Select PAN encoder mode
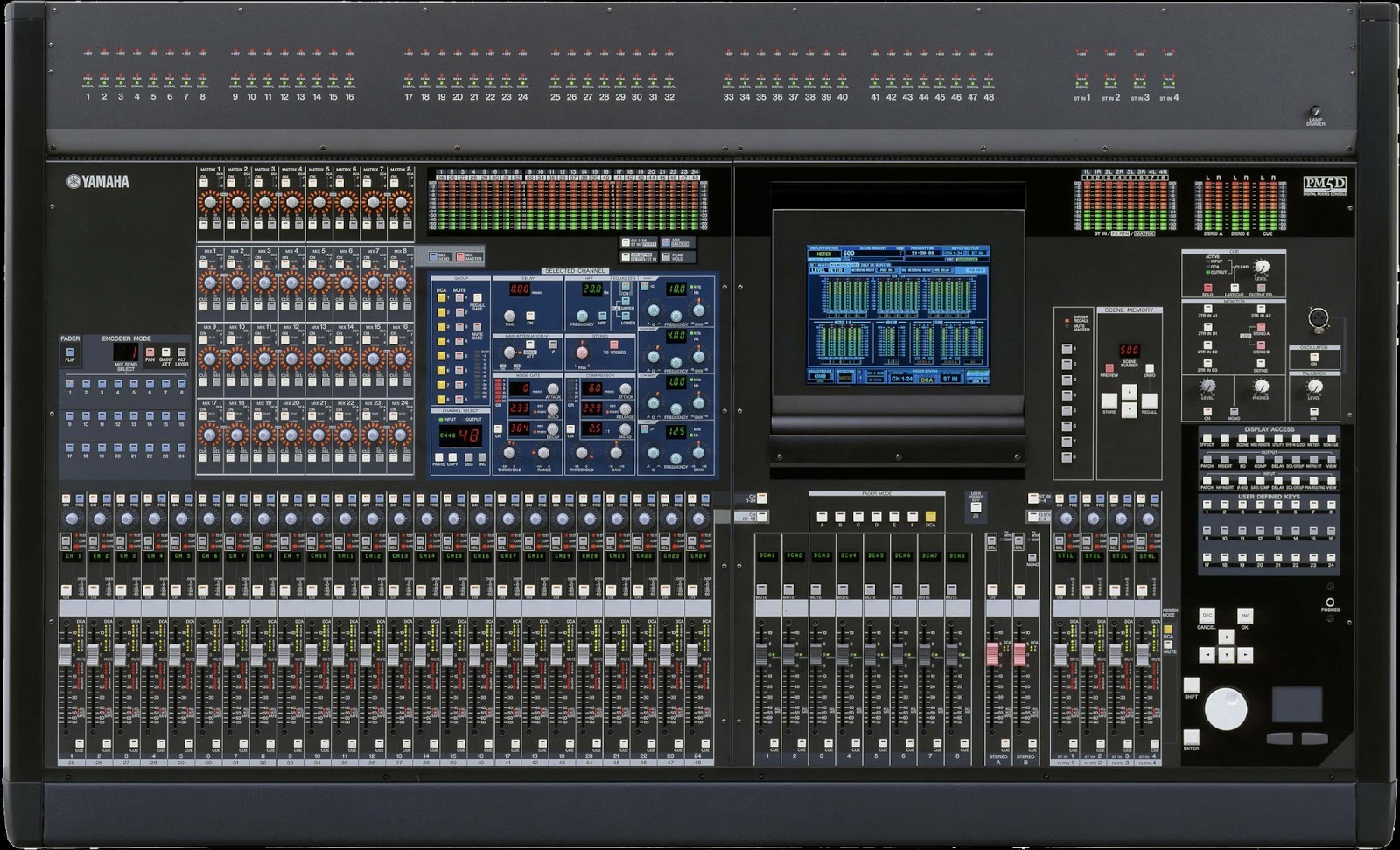 tap(150, 352)
